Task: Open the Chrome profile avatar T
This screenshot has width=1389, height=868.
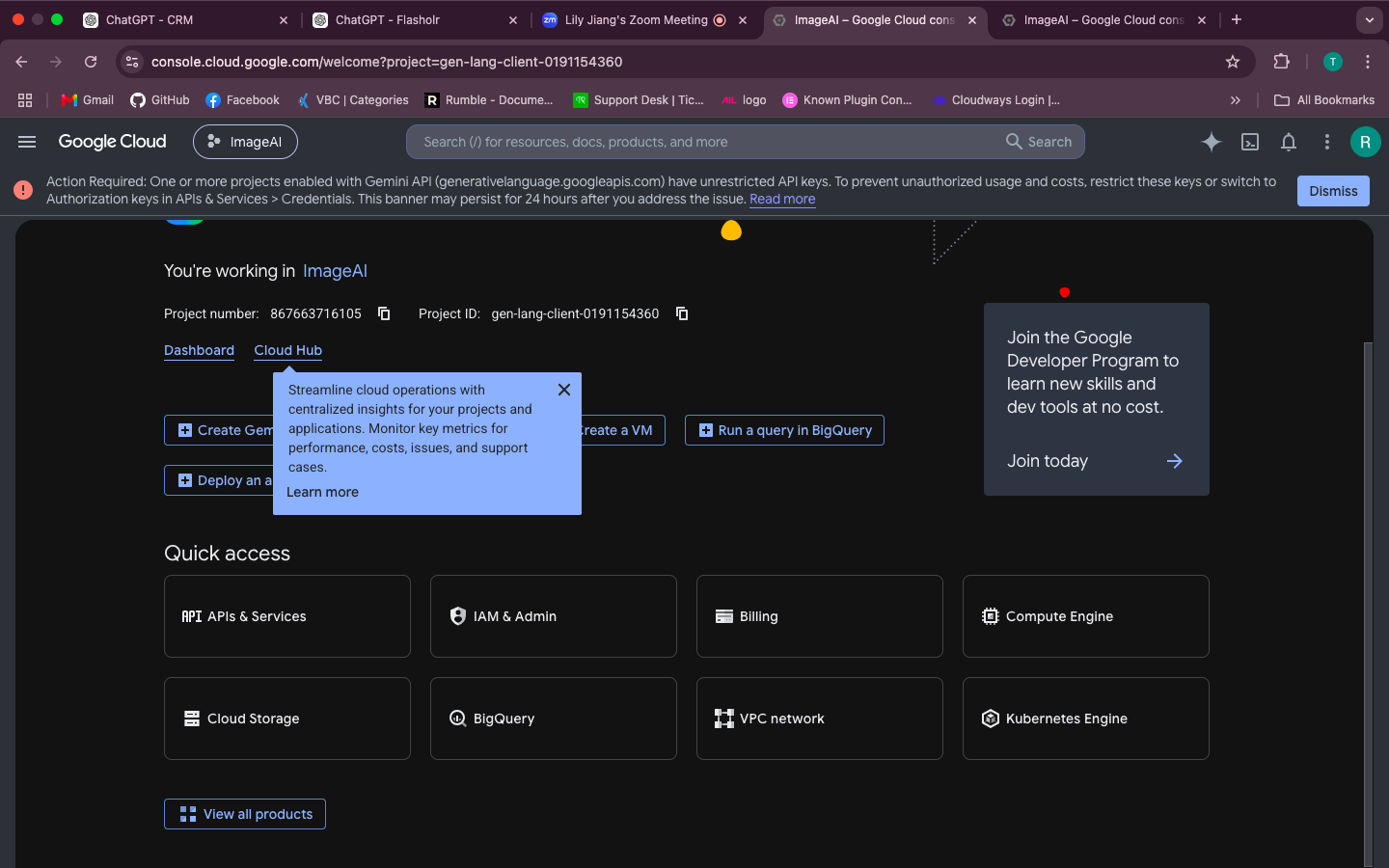Action: 1333,62
